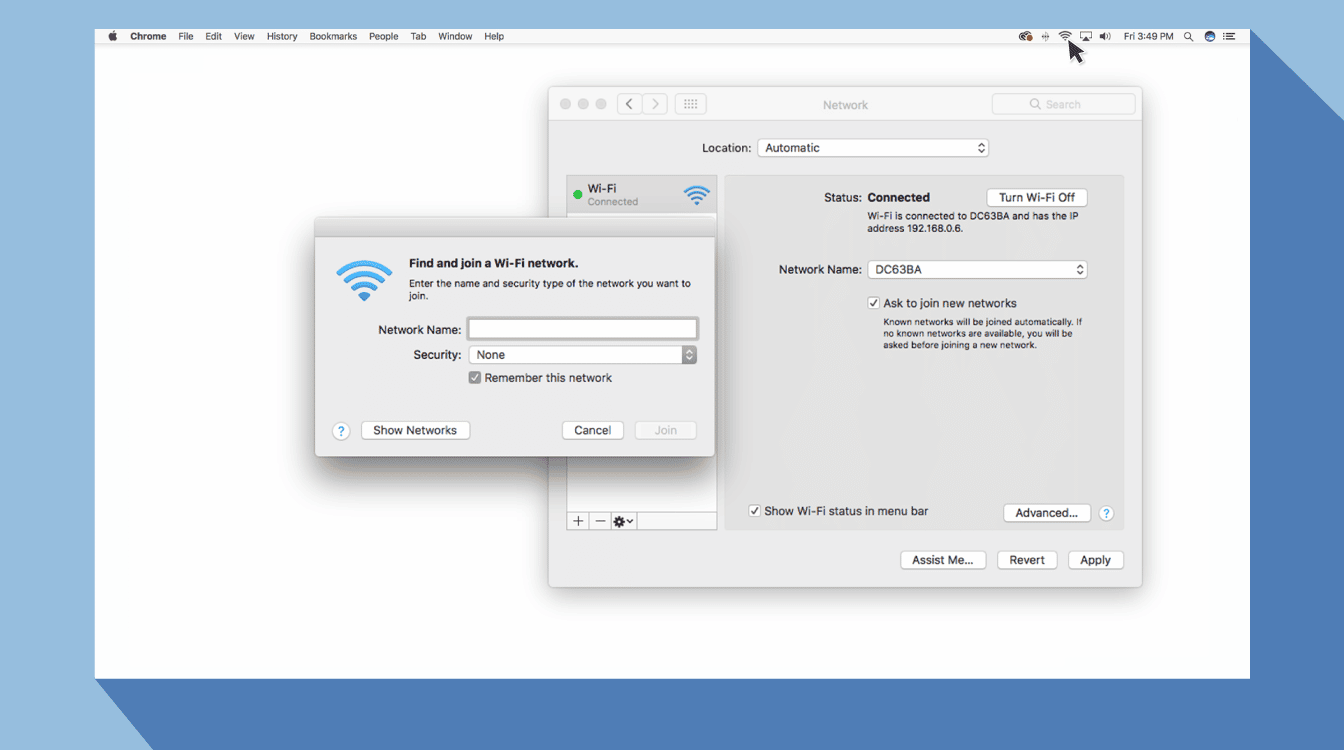1344x750 pixels.
Task: Disable Ask to join new networks
Action: coord(874,303)
